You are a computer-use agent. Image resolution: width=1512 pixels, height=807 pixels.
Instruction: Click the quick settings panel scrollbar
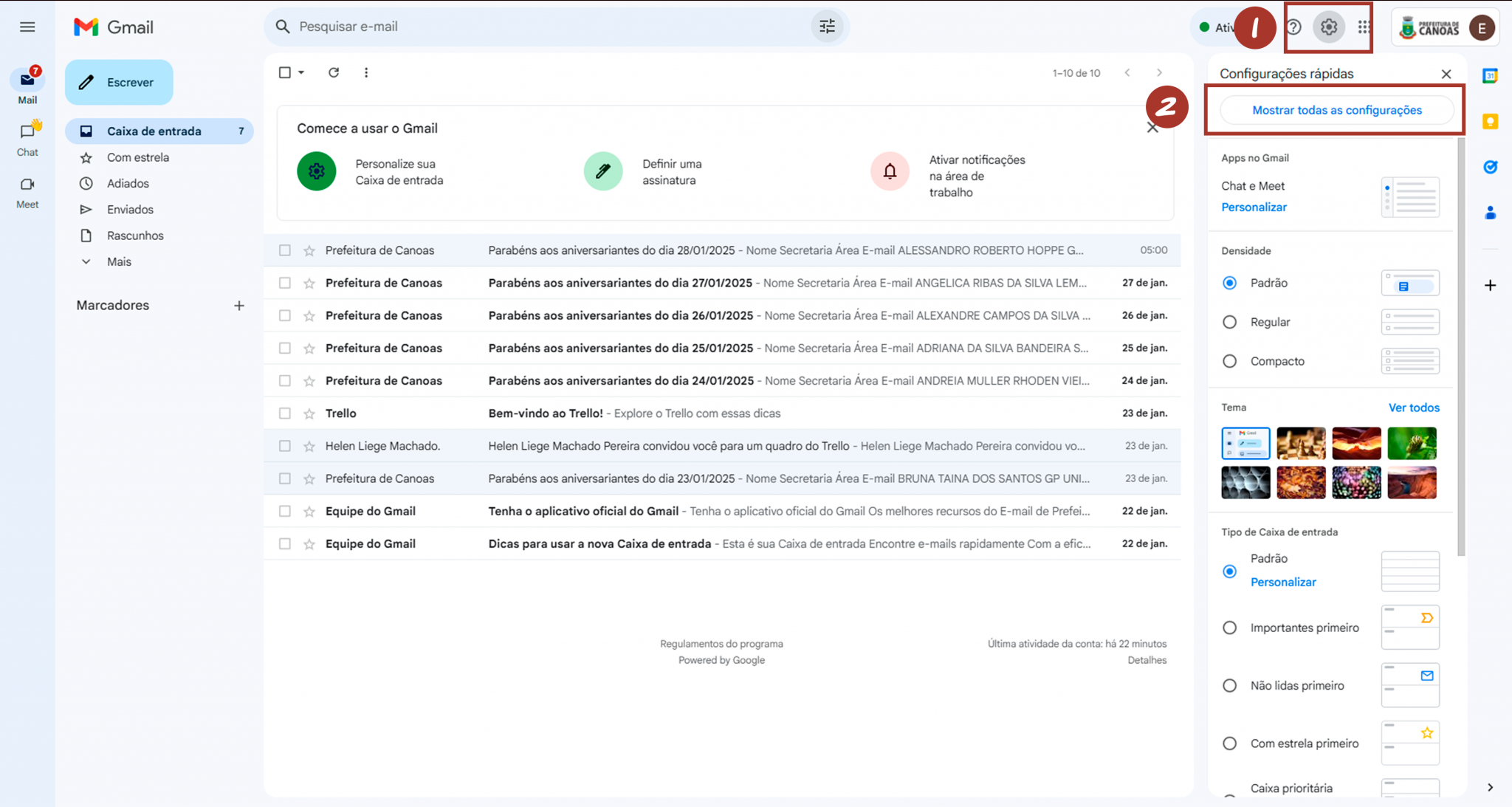(x=1461, y=347)
